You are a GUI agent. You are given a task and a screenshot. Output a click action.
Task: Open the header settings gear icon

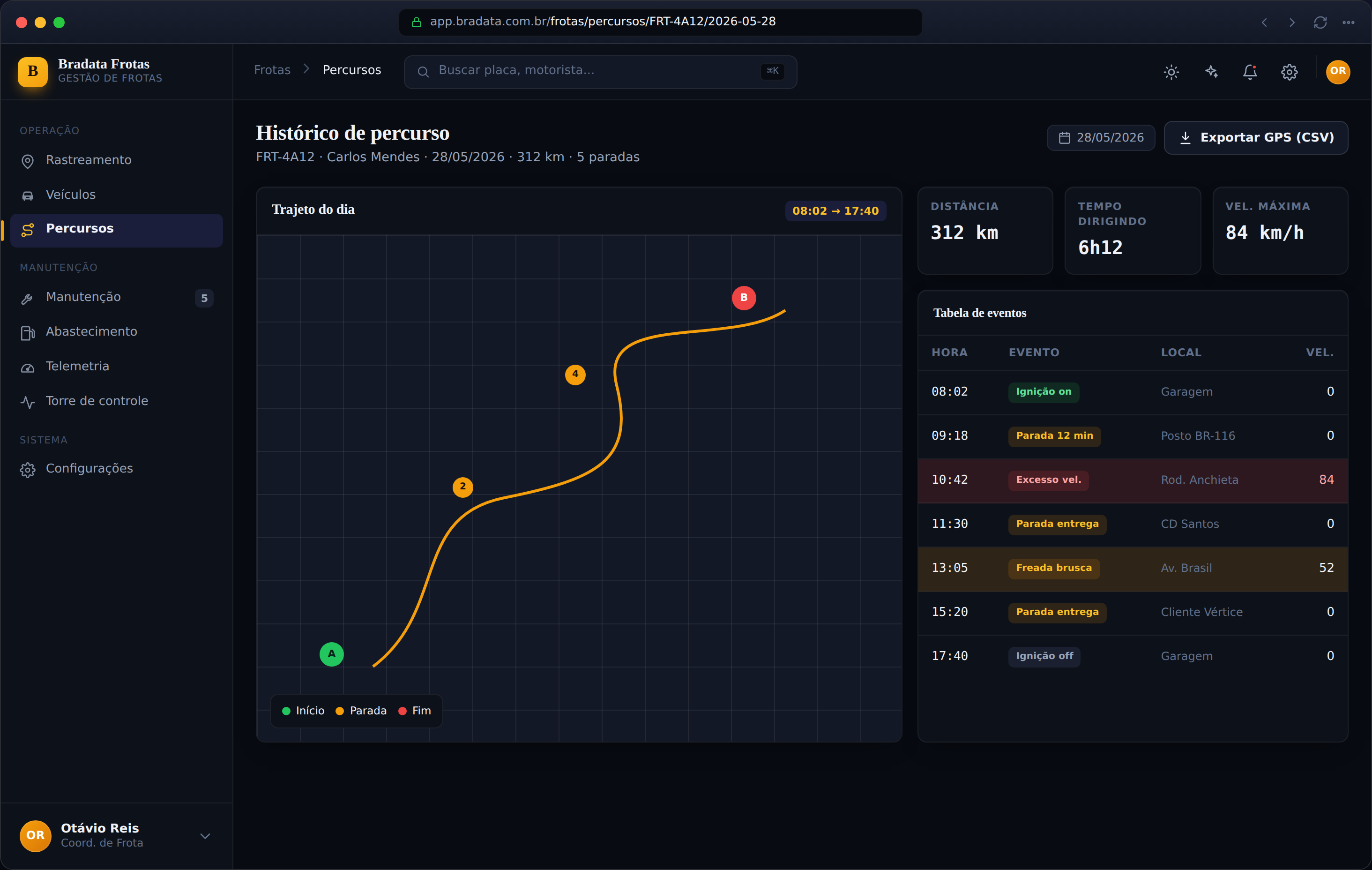1290,72
